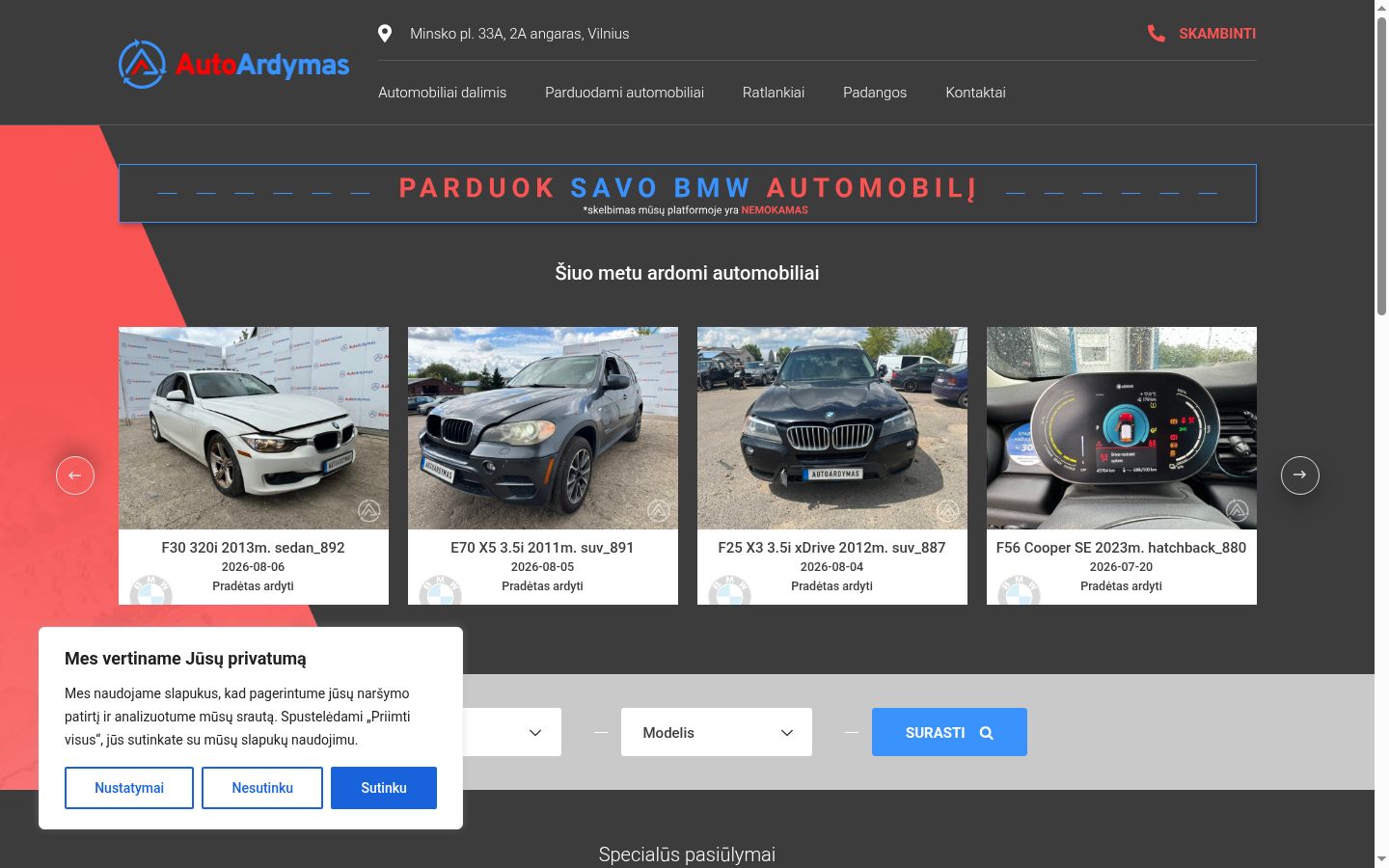
Task: Open Parduodami automobiliai menu
Action: click(x=624, y=93)
